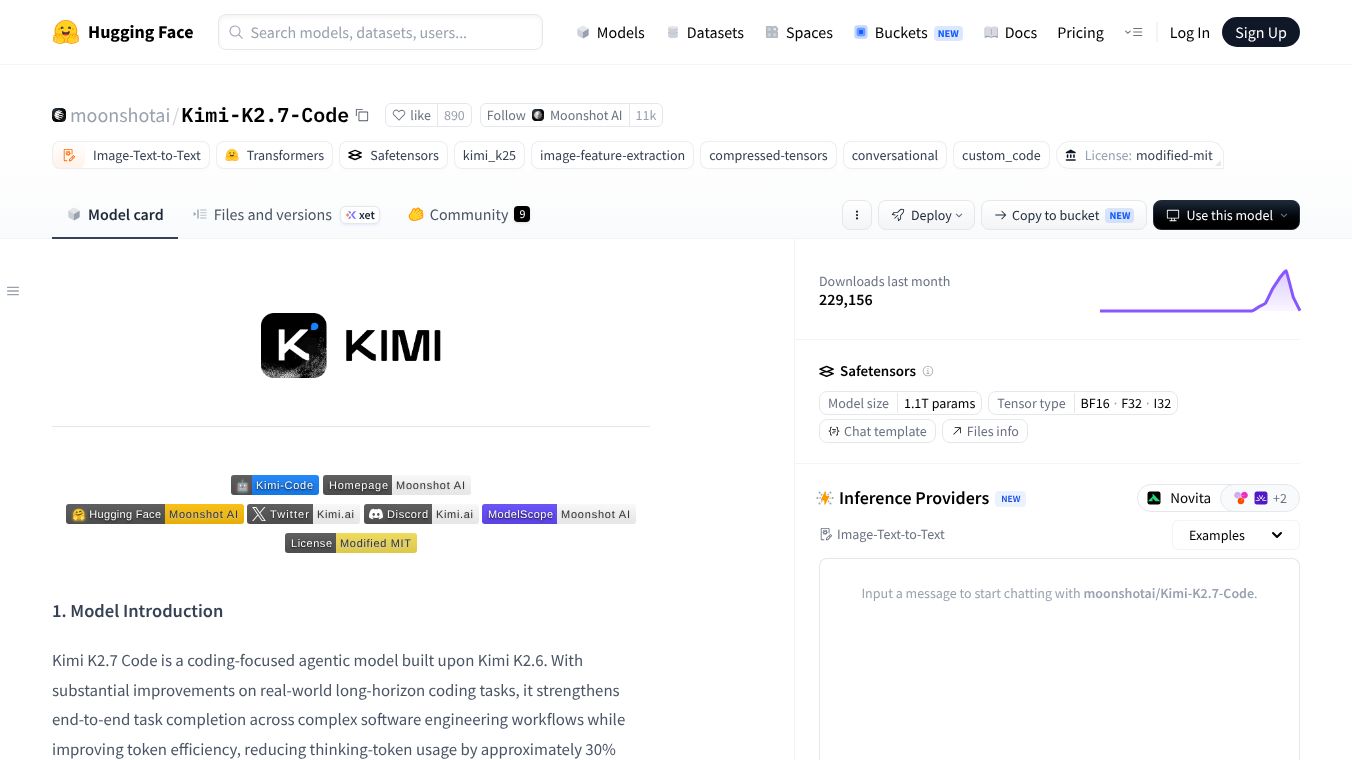Select the conversational tag
This screenshot has width=1352, height=760.
click(895, 156)
